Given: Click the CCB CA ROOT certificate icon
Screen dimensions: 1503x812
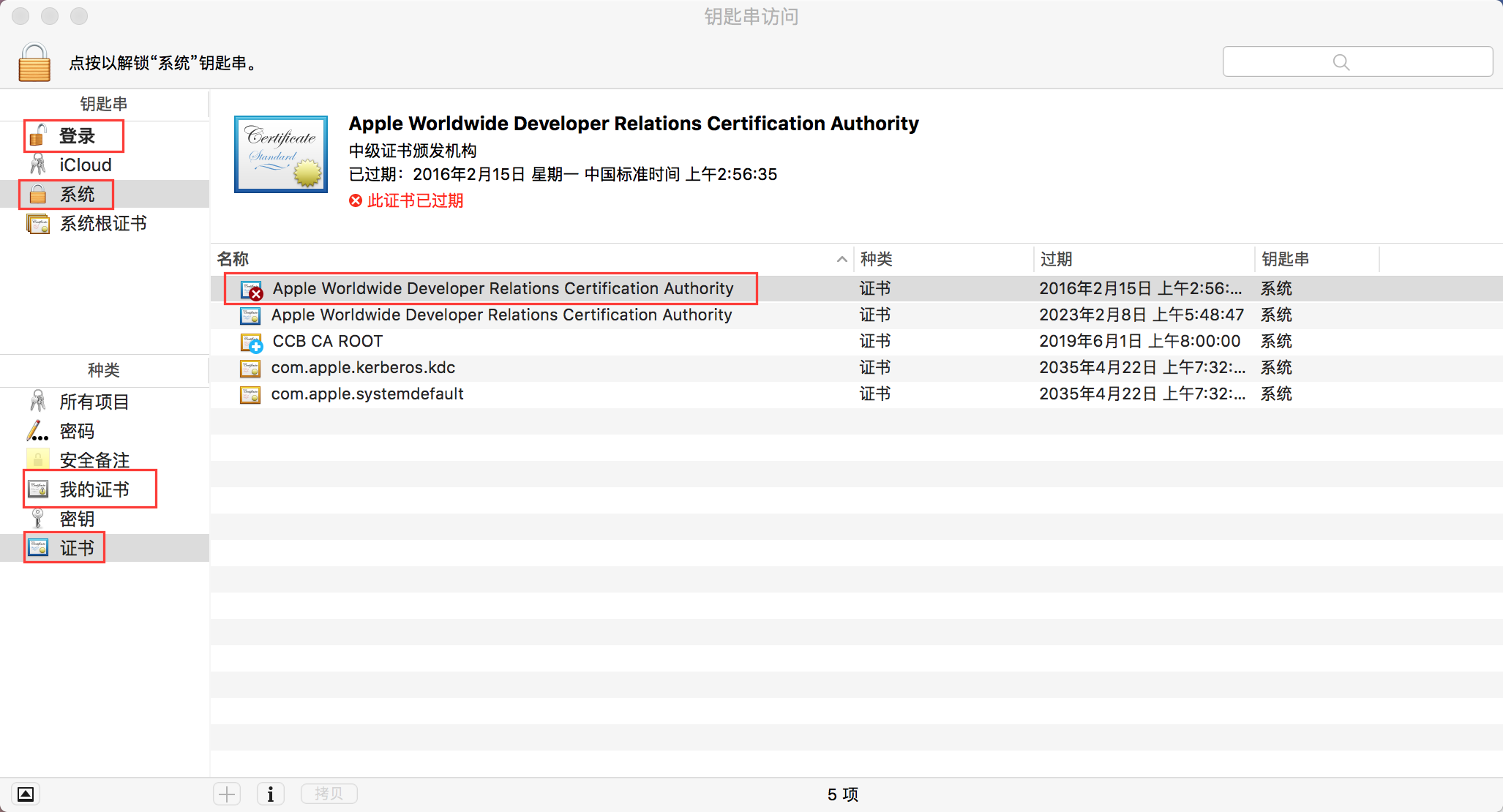Looking at the screenshot, I should point(251,342).
